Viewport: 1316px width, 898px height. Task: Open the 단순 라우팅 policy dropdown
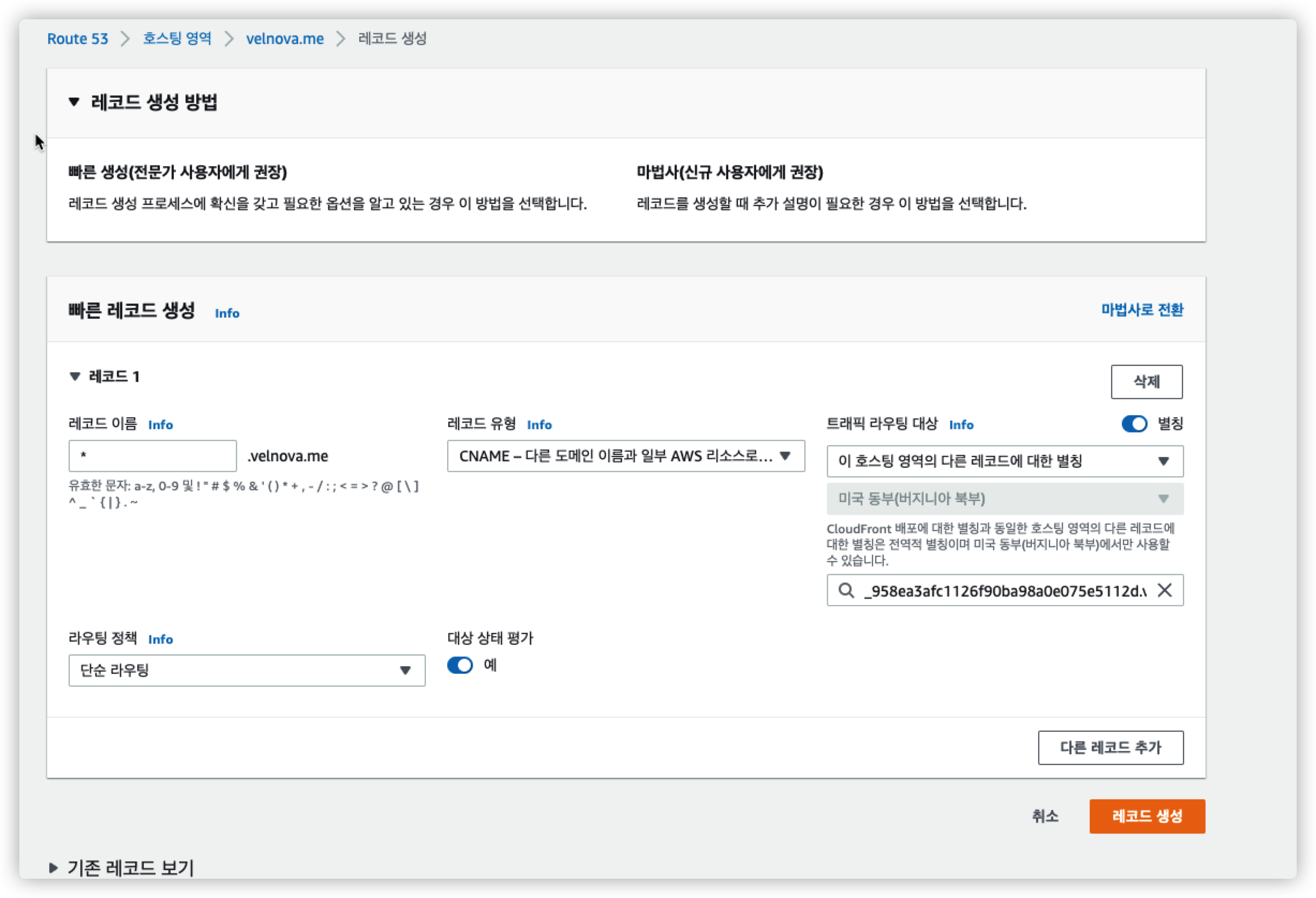pos(247,670)
